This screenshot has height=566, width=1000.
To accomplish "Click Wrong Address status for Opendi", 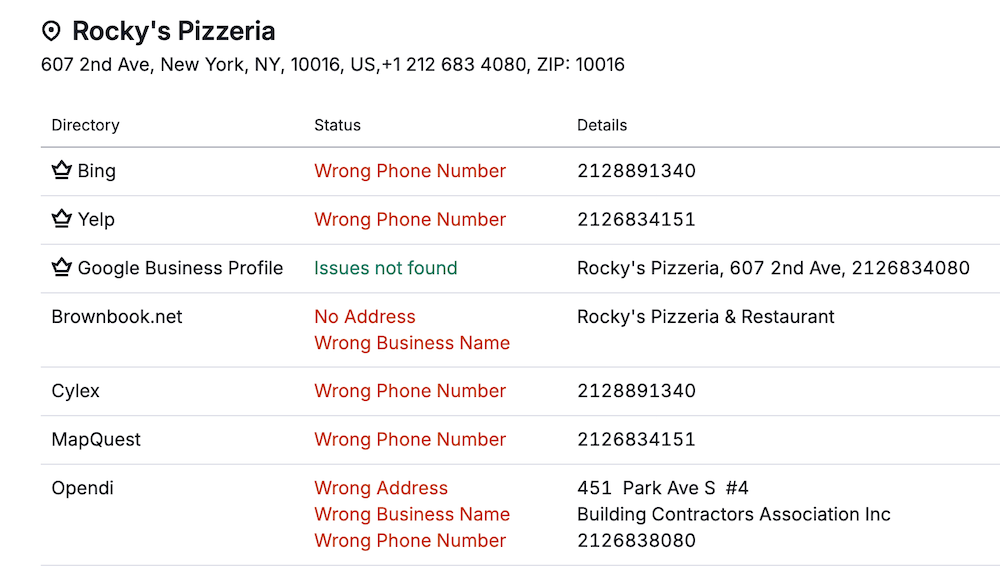I will coord(381,488).
